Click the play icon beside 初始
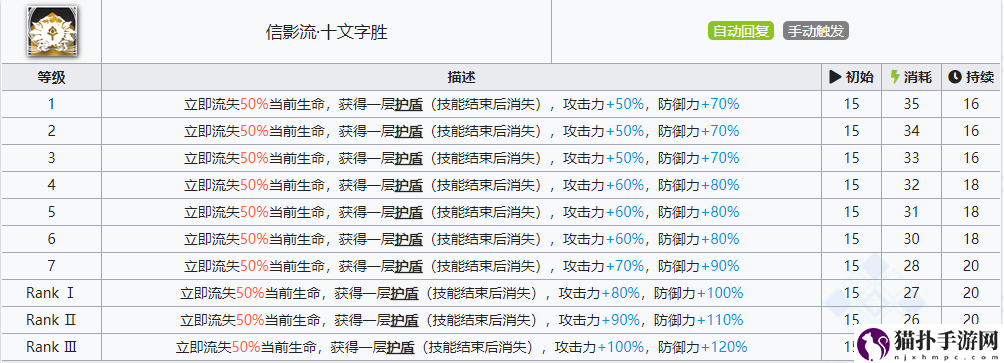 tap(835, 77)
